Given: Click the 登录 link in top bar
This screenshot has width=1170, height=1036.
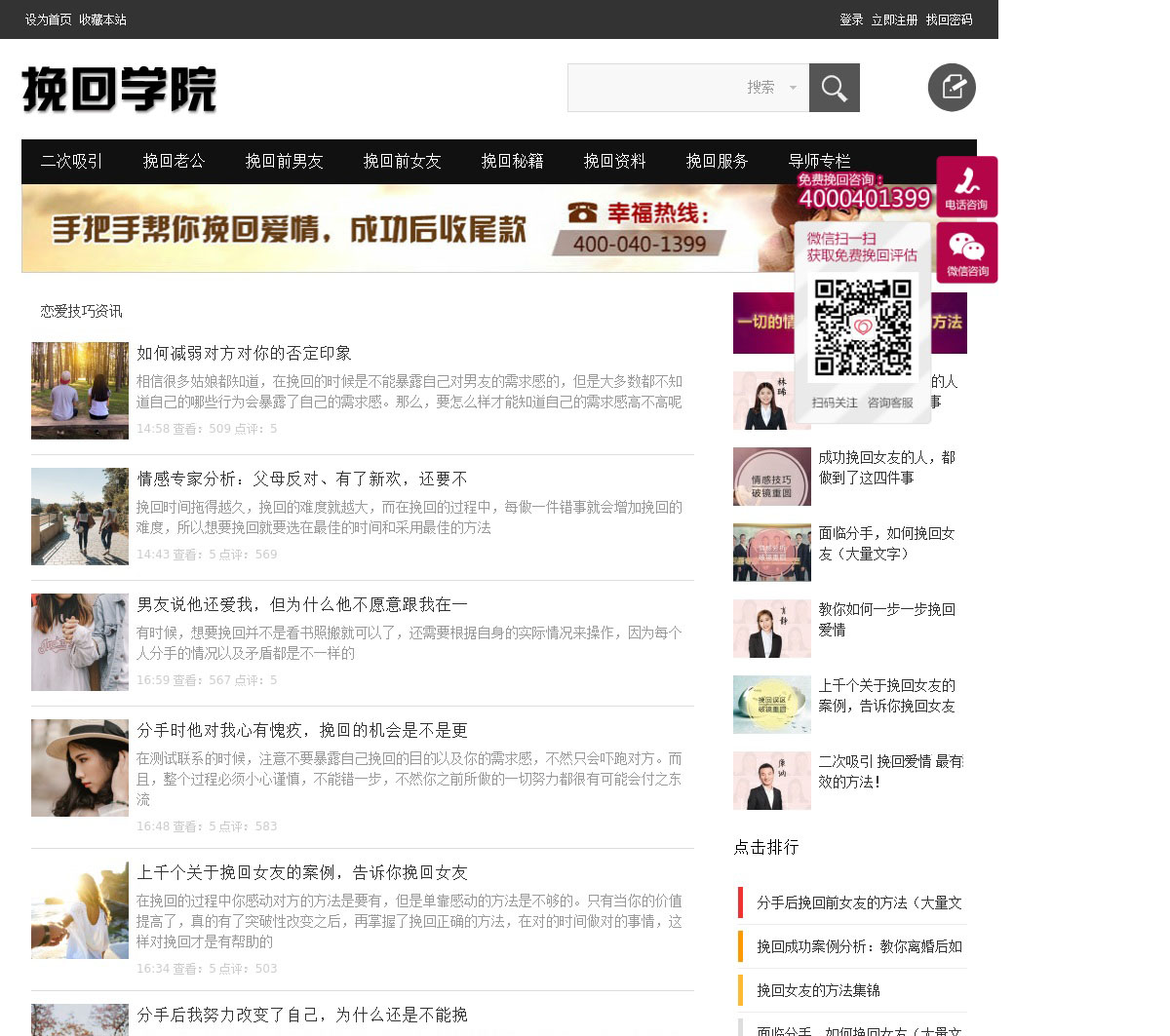Looking at the screenshot, I should pos(851,19).
